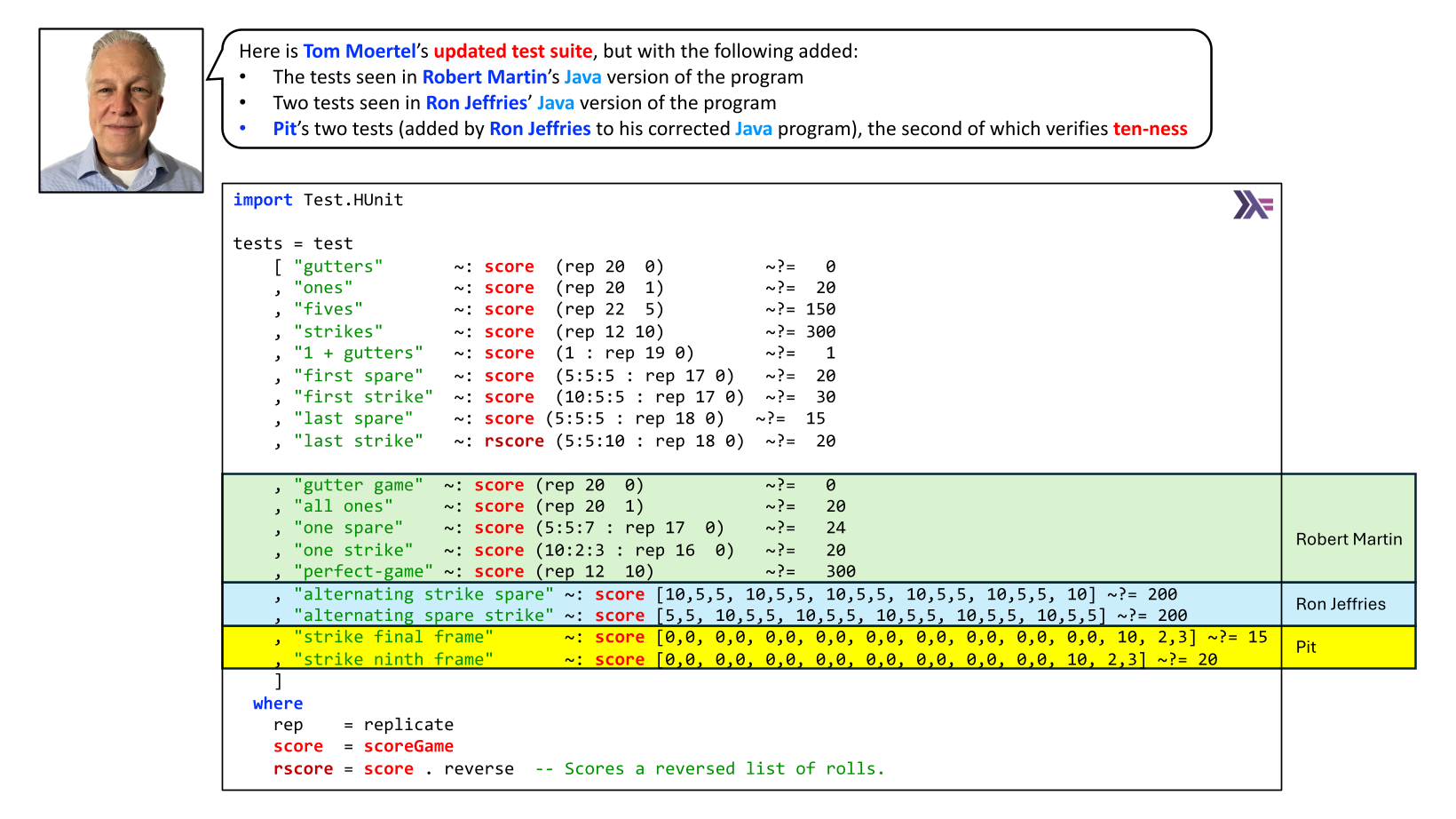This screenshot has height=819, width=1456.
Task: Select the blue "where" keyword
Action: 278,704
